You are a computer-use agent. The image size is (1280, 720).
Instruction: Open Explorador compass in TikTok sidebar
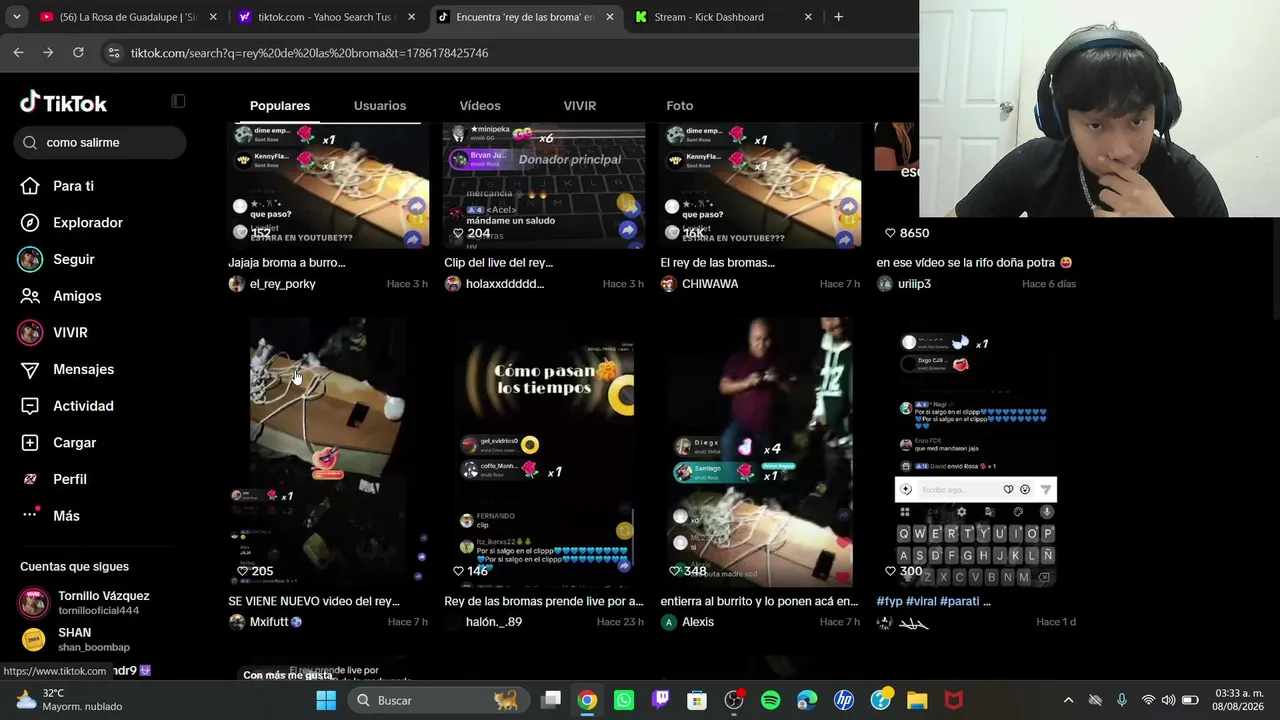72,223
